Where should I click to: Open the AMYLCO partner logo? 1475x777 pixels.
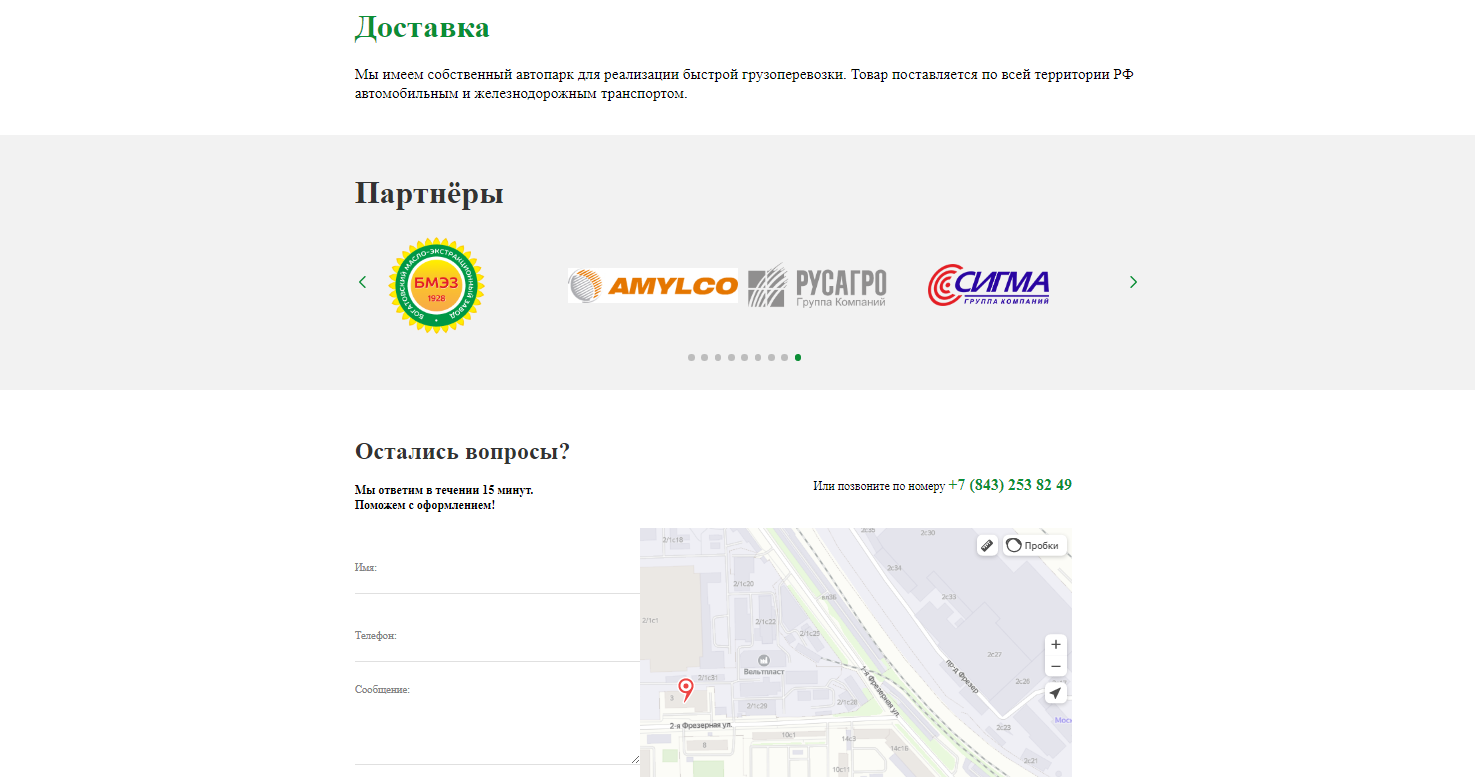click(653, 285)
